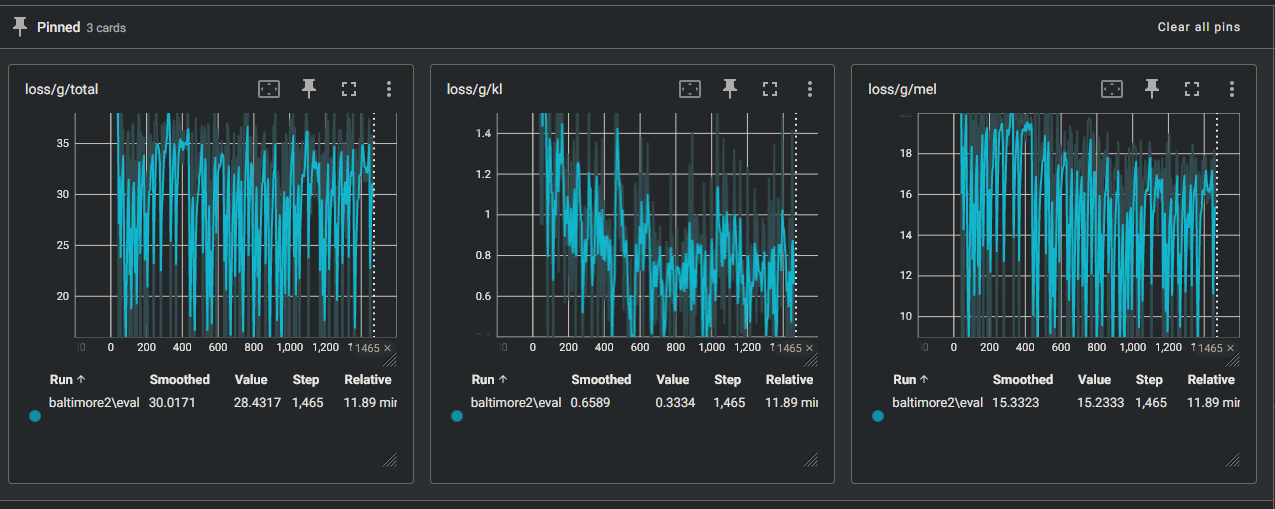Click the '3 cards' count label
Image resolution: width=1275 pixels, height=509 pixels.
(x=106, y=28)
